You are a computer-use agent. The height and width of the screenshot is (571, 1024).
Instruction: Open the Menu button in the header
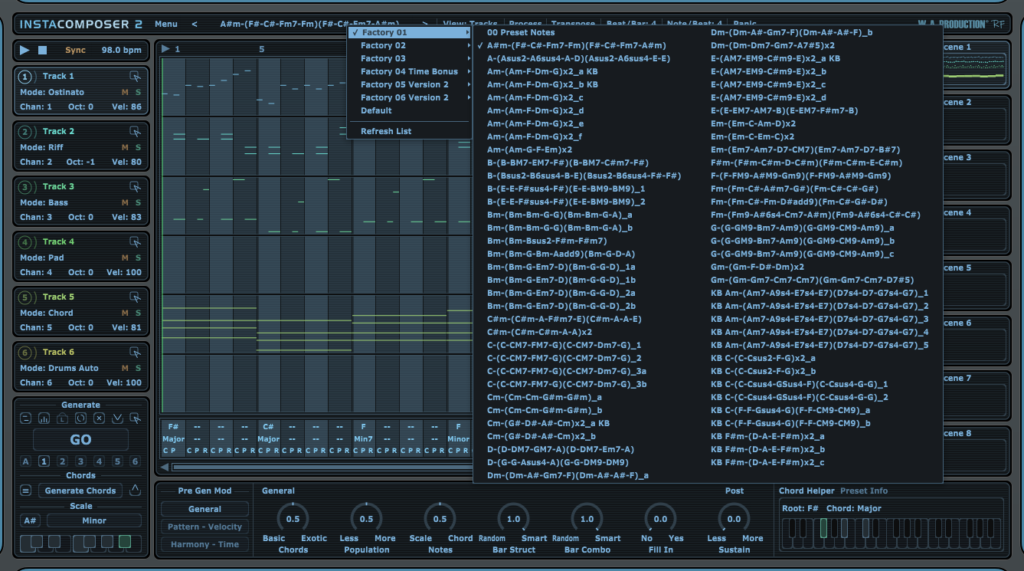[166, 24]
